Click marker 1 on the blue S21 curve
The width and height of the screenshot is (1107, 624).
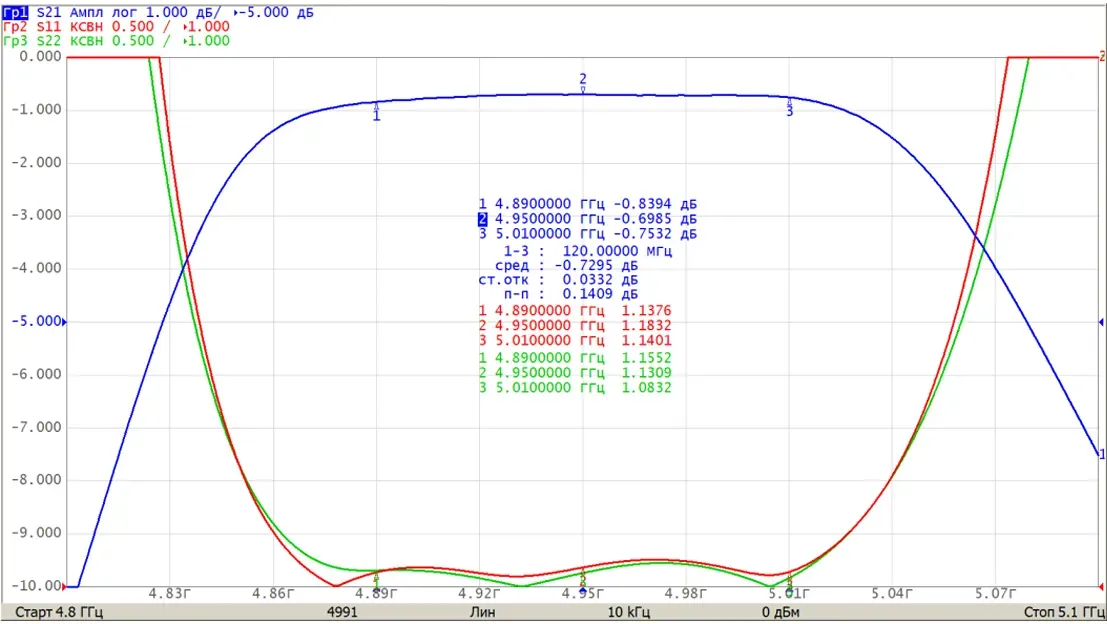376,110
